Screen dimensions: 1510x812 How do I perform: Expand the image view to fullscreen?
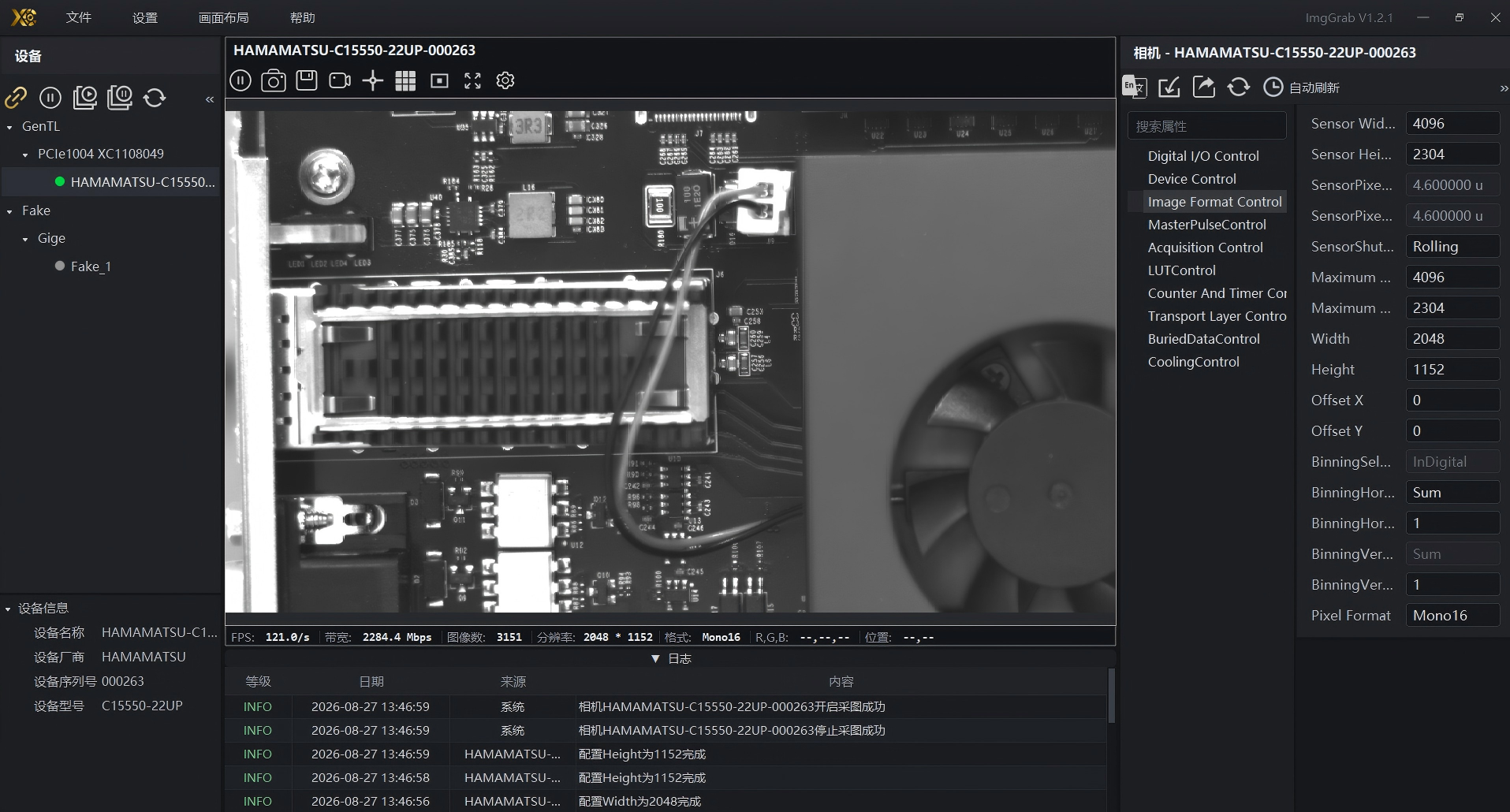pyautogui.click(x=472, y=80)
